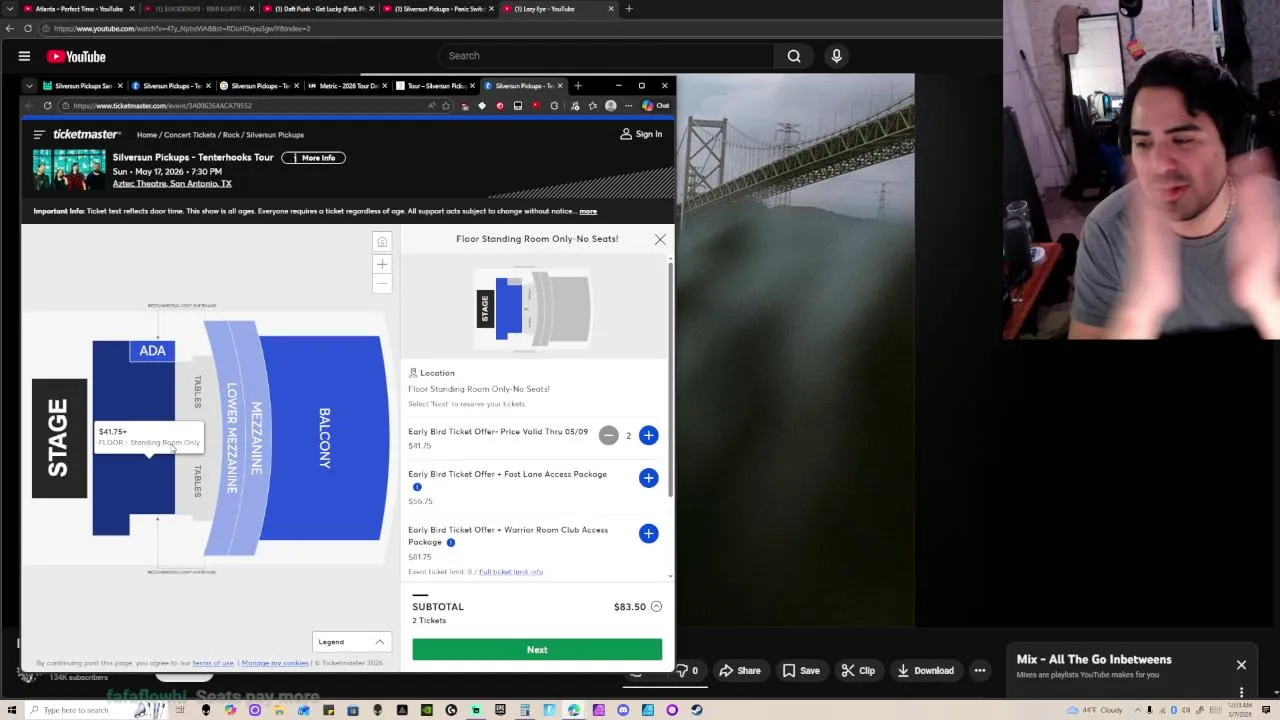The height and width of the screenshot is (720, 1280).
Task: Reload the Ticketmaster page
Action: coord(47,106)
